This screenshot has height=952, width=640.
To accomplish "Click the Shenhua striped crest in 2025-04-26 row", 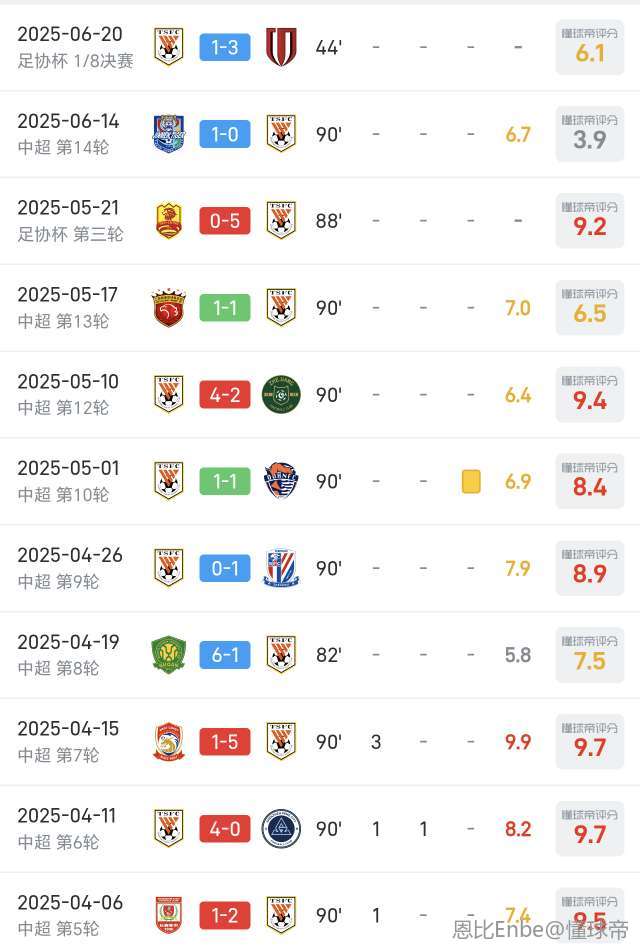I will 281,568.
